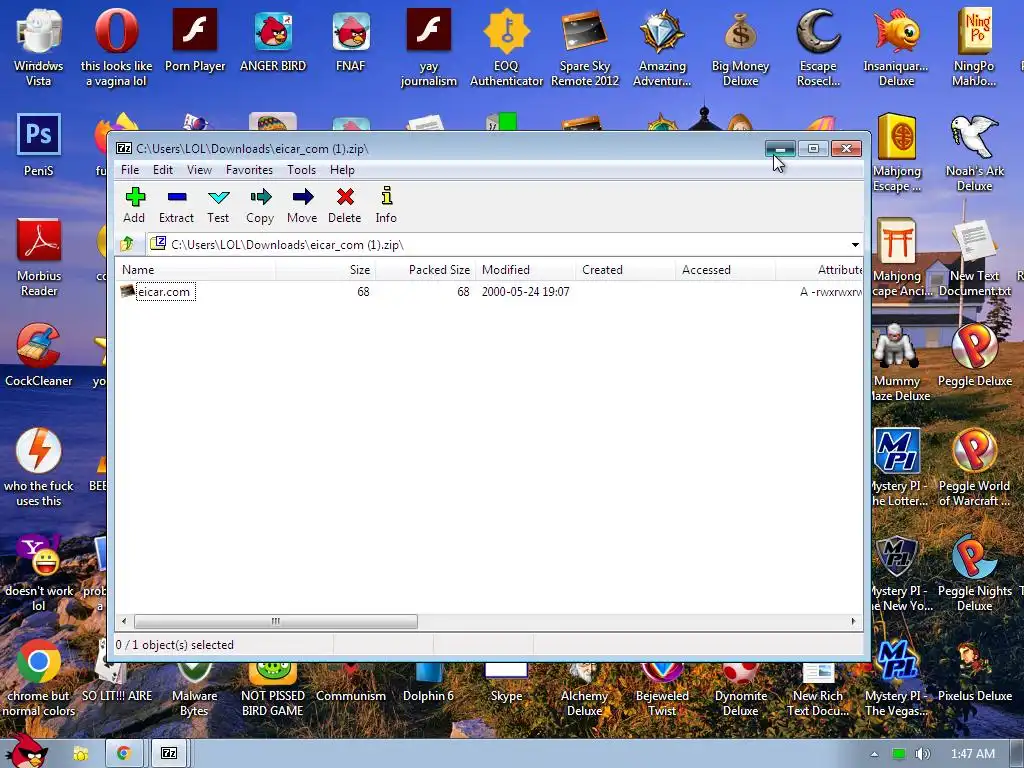Viewport: 1024px width, 768px height.
Task: Select the eicar.com file row
Action: click(490, 292)
